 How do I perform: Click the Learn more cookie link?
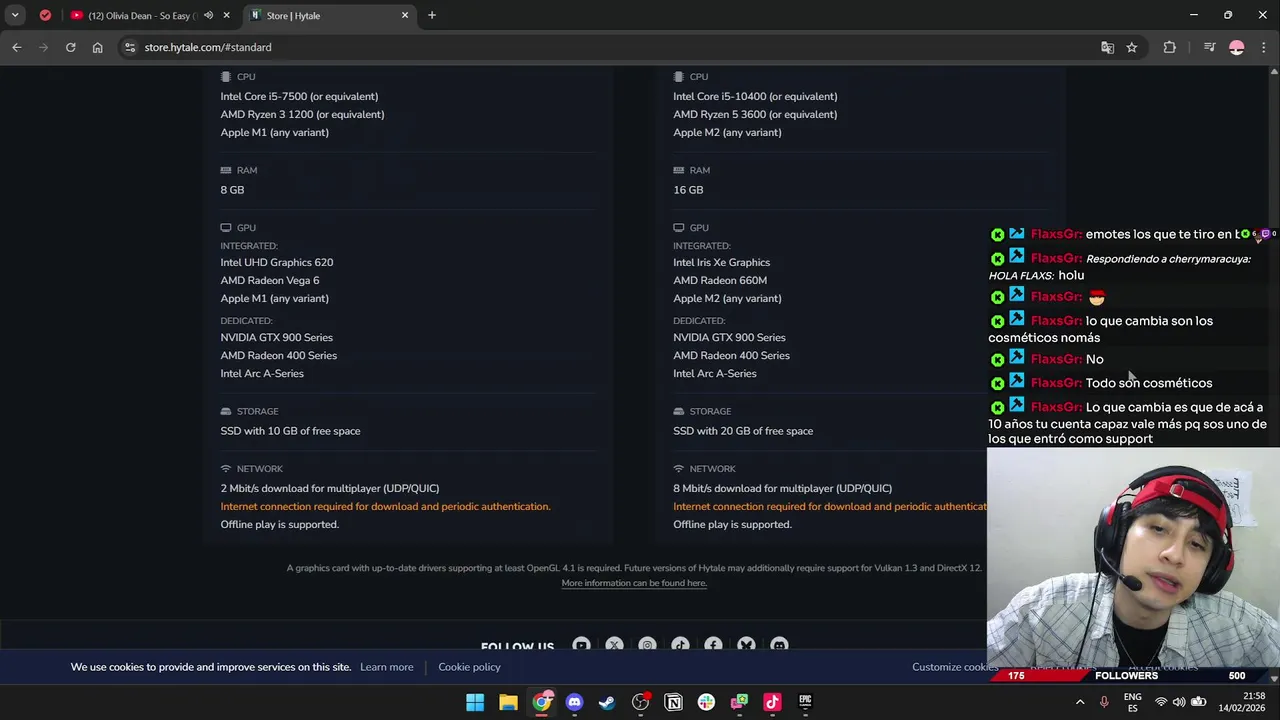pos(386,667)
